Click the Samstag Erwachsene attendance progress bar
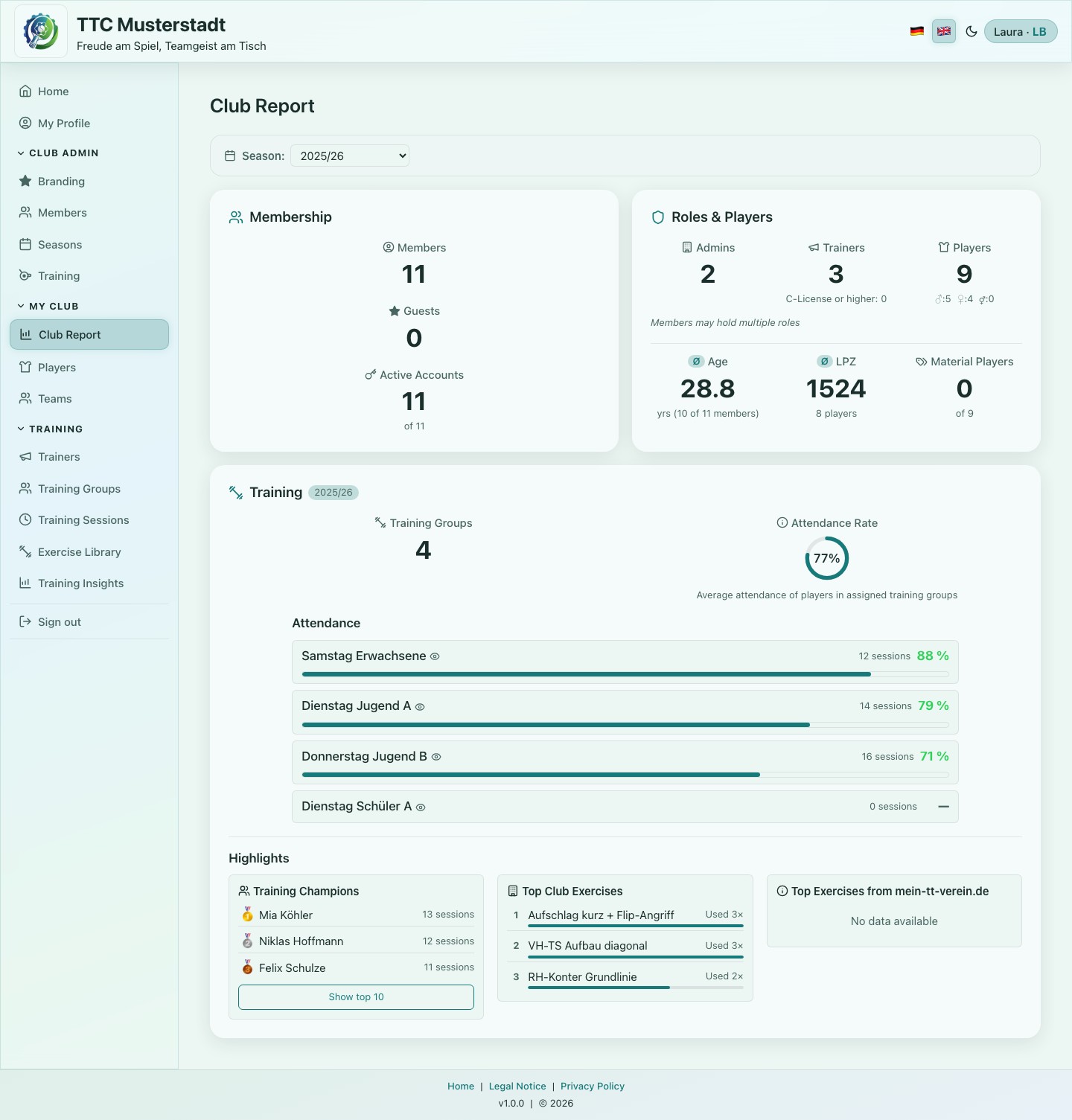Image resolution: width=1072 pixels, height=1120 pixels. pos(625,674)
